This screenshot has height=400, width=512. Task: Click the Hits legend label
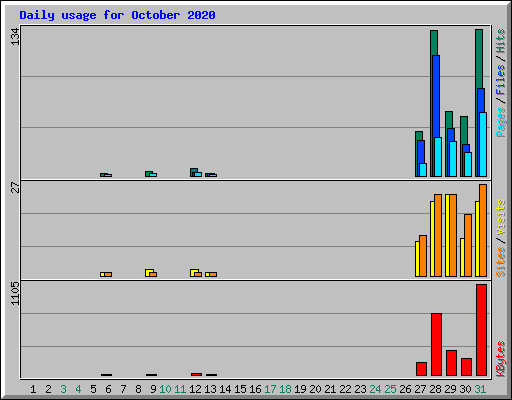(501, 41)
